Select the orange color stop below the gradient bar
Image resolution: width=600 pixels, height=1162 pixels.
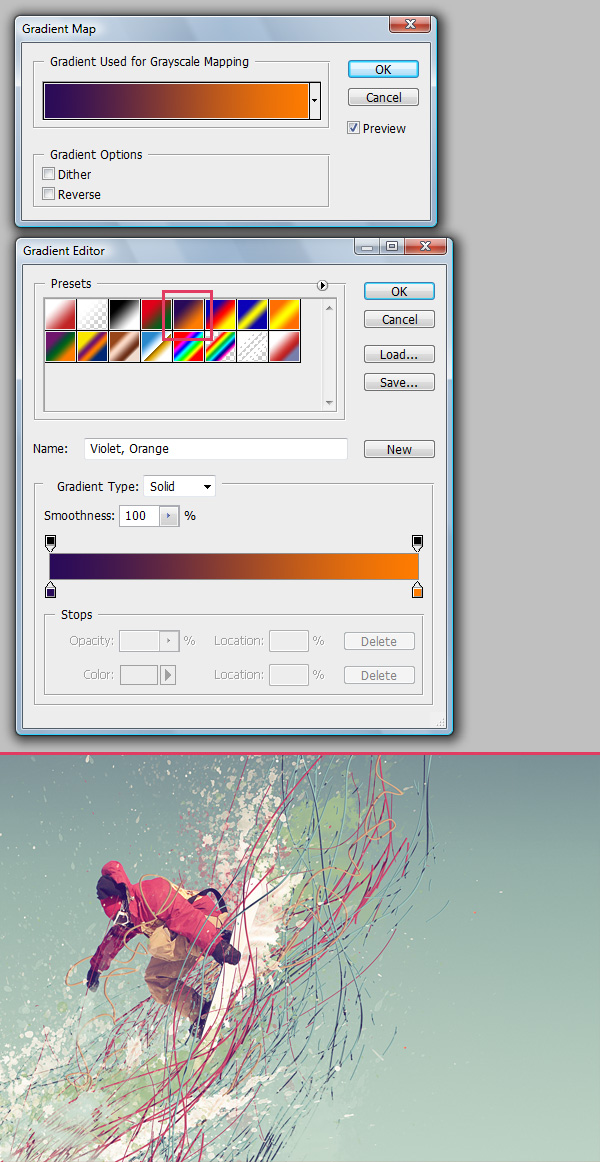tap(418, 589)
